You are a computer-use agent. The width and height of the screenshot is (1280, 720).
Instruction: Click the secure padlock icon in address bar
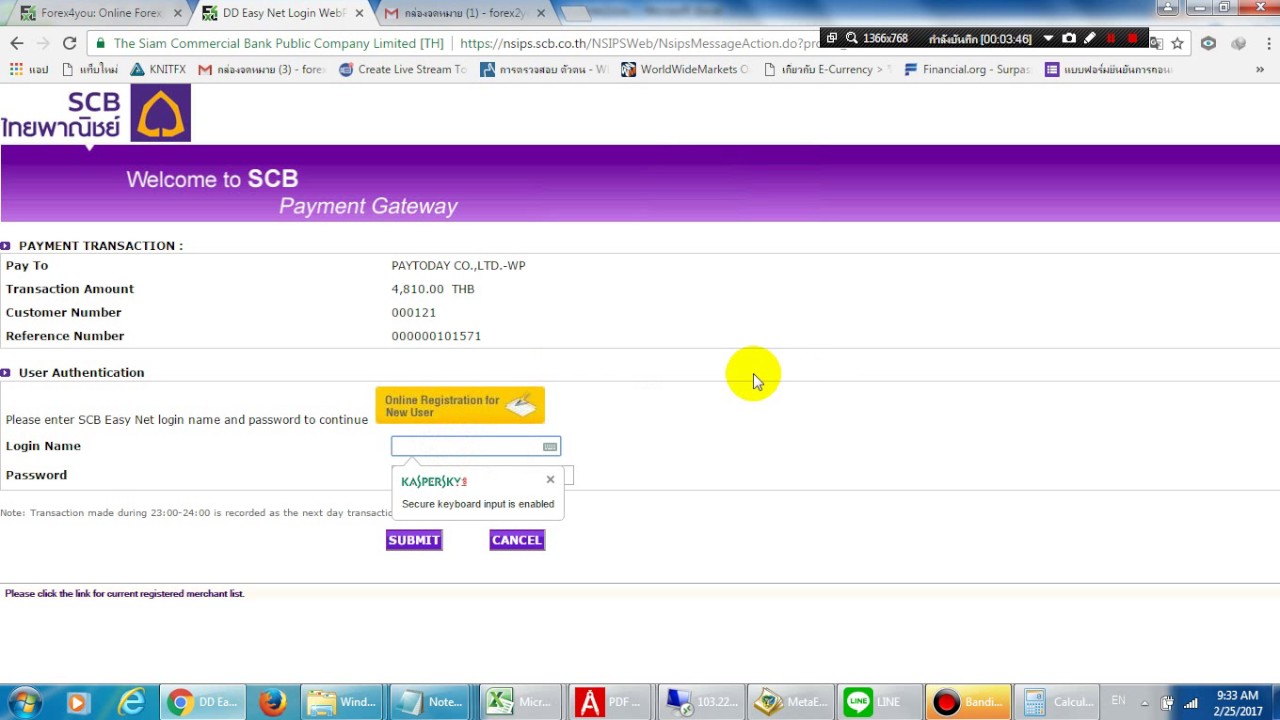pos(100,43)
